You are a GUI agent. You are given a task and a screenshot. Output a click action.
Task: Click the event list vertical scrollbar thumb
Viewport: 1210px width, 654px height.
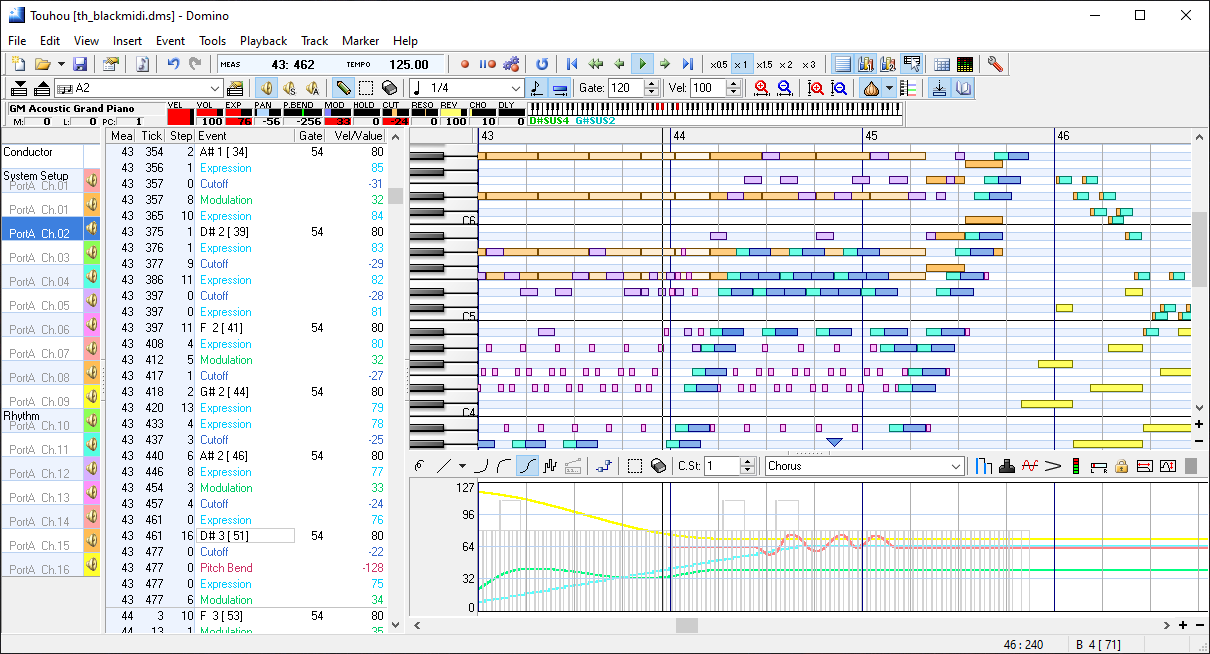[x=396, y=195]
